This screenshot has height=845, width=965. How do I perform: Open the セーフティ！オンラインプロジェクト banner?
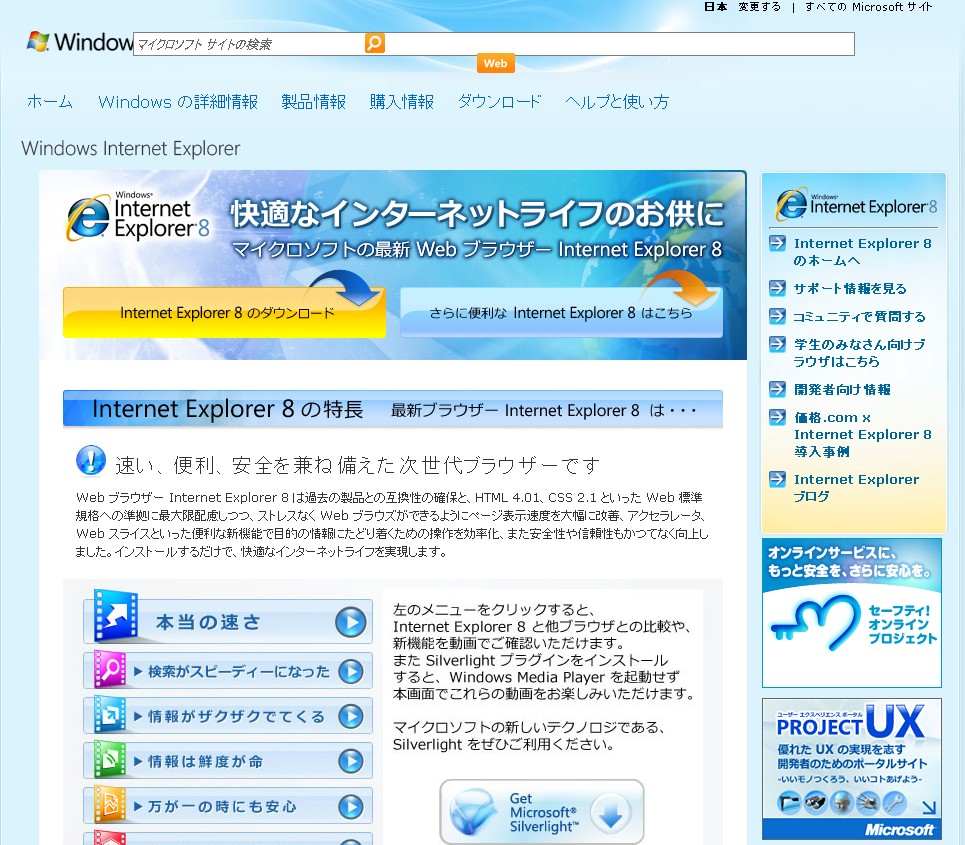pos(852,613)
